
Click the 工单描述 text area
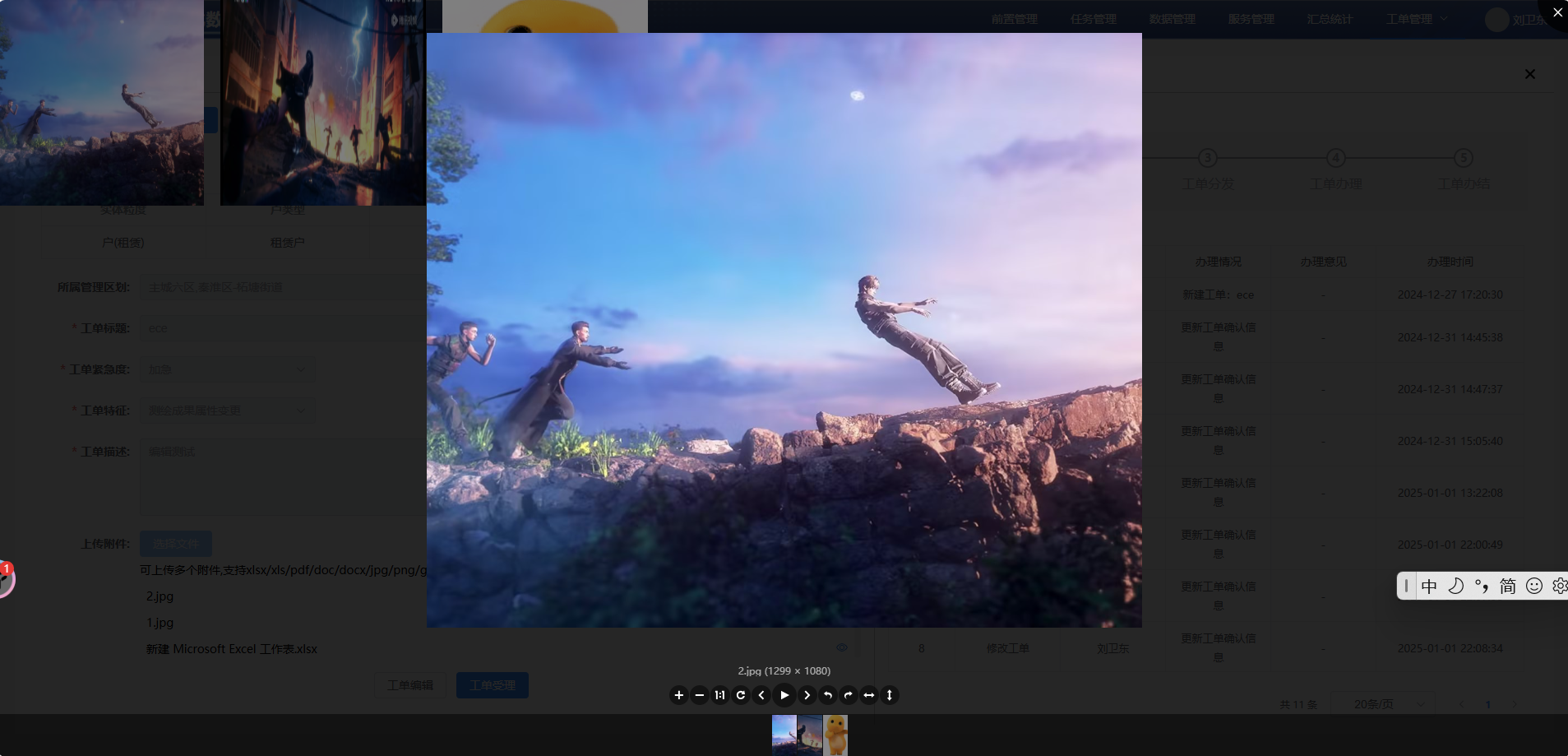pyautogui.click(x=283, y=477)
